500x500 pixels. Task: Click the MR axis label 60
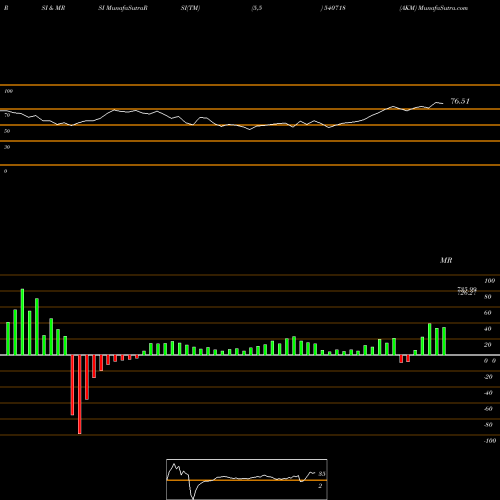coord(488,313)
